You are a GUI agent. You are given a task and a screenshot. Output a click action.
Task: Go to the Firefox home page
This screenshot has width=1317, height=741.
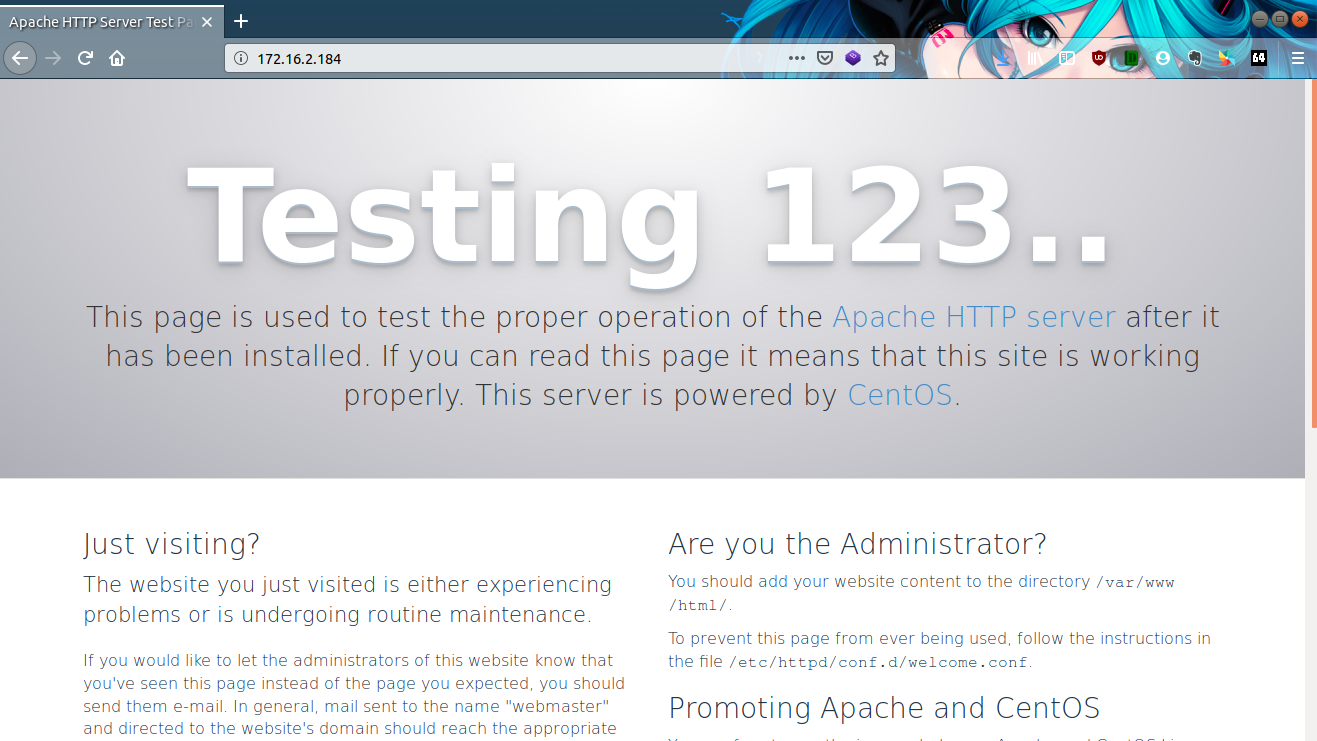pyautogui.click(x=117, y=58)
